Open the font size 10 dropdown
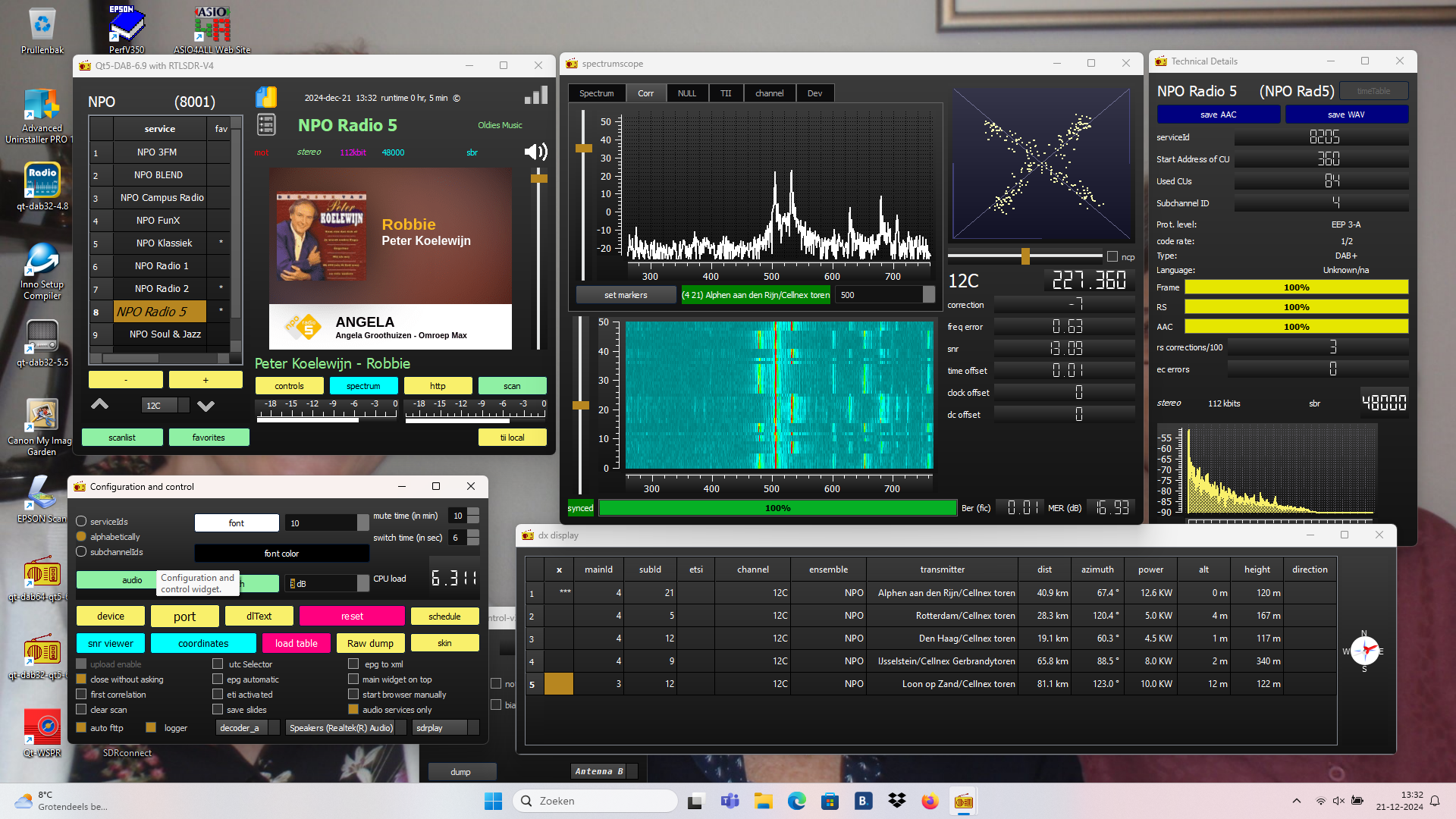Viewport: 1456px width, 819px height. (x=327, y=523)
